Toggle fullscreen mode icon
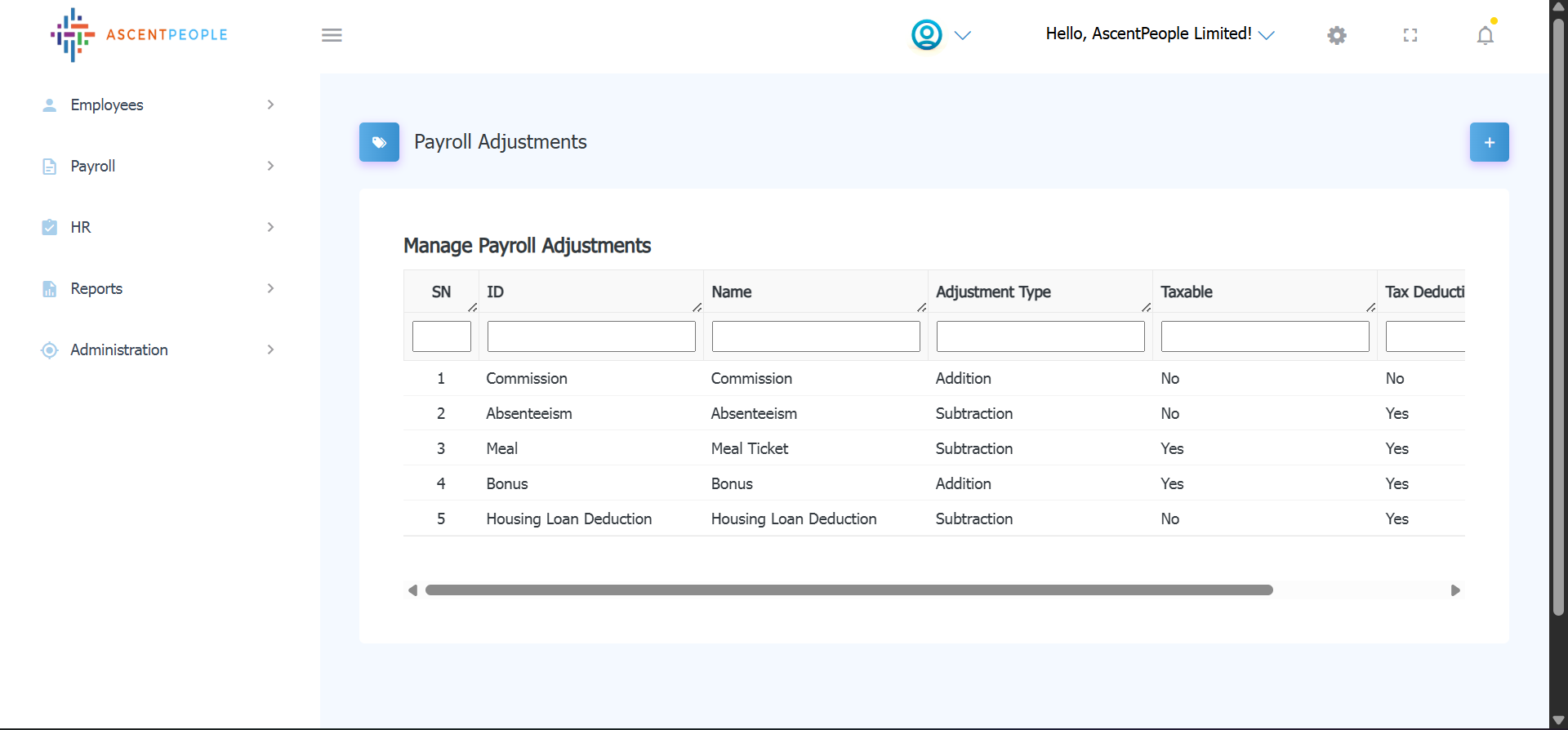The height and width of the screenshot is (730, 1568). tap(1410, 35)
